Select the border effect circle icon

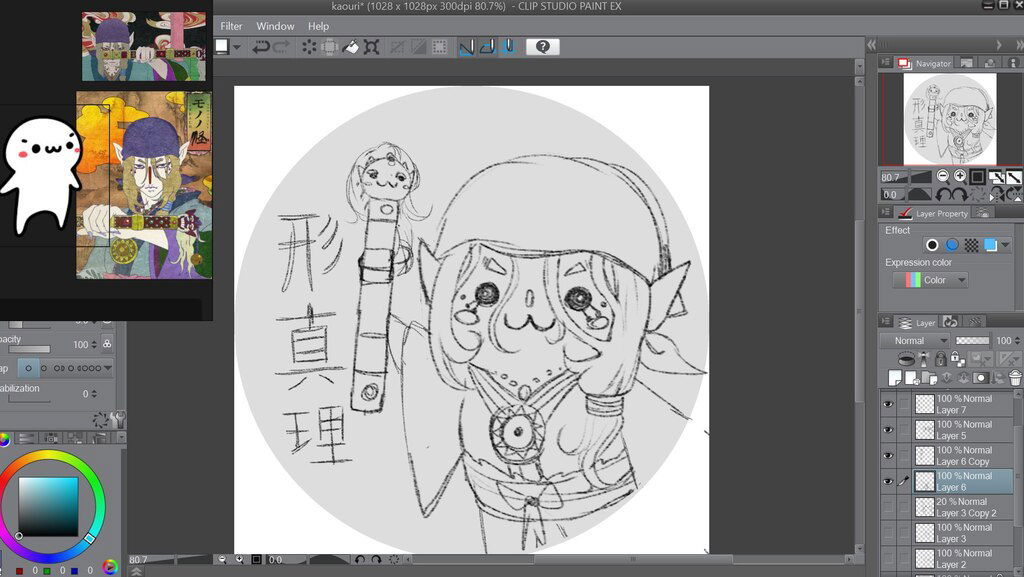(932, 245)
